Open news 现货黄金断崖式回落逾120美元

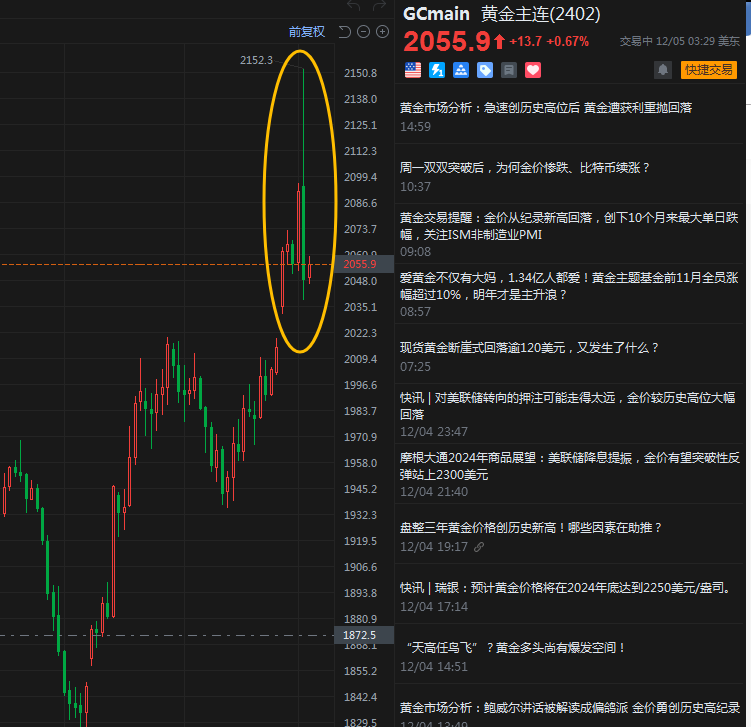(x=529, y=348)
